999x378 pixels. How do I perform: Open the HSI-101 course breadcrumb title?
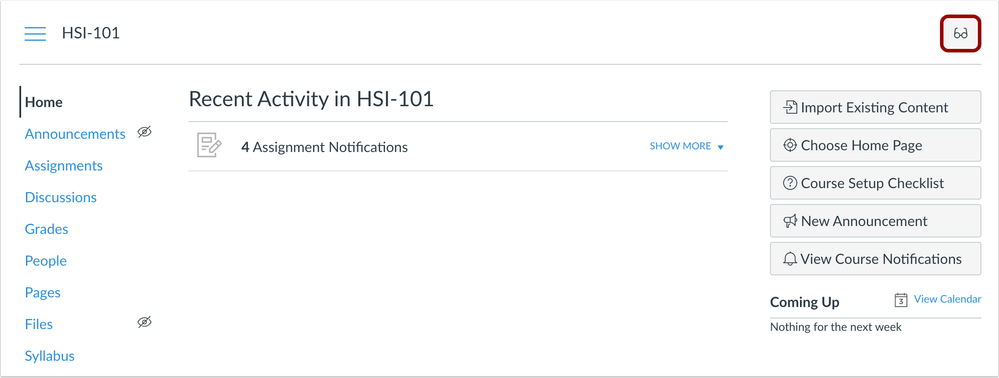(90, 33)
